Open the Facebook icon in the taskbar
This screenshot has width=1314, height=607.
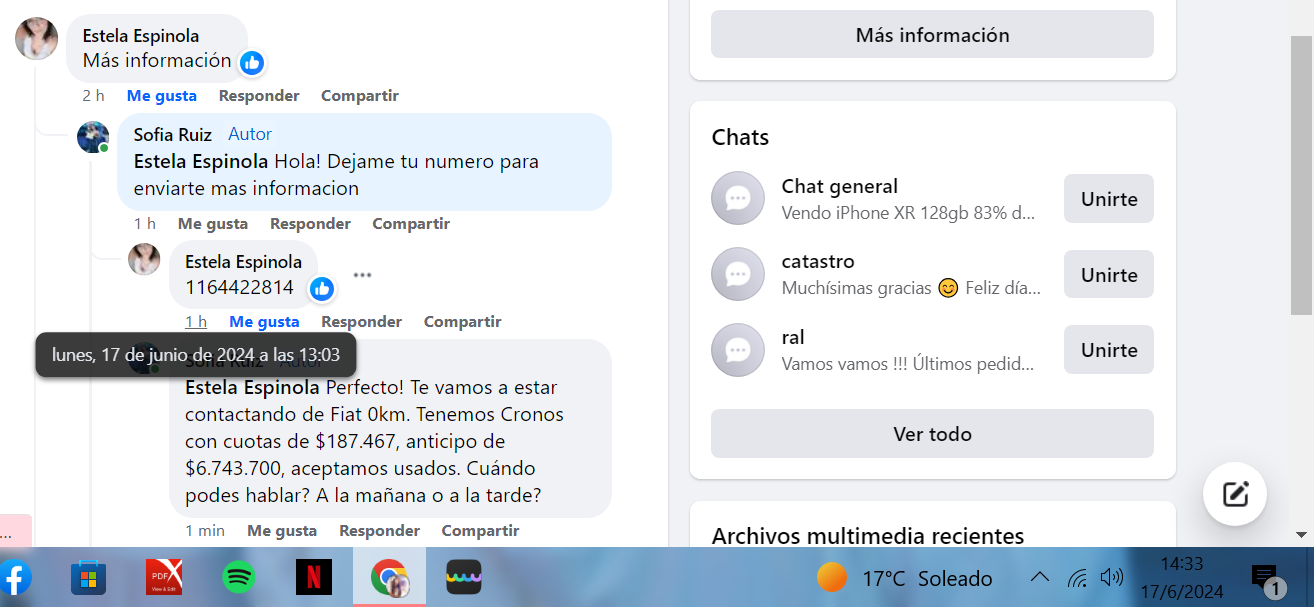pyautogui.click(x=15, y=578)
